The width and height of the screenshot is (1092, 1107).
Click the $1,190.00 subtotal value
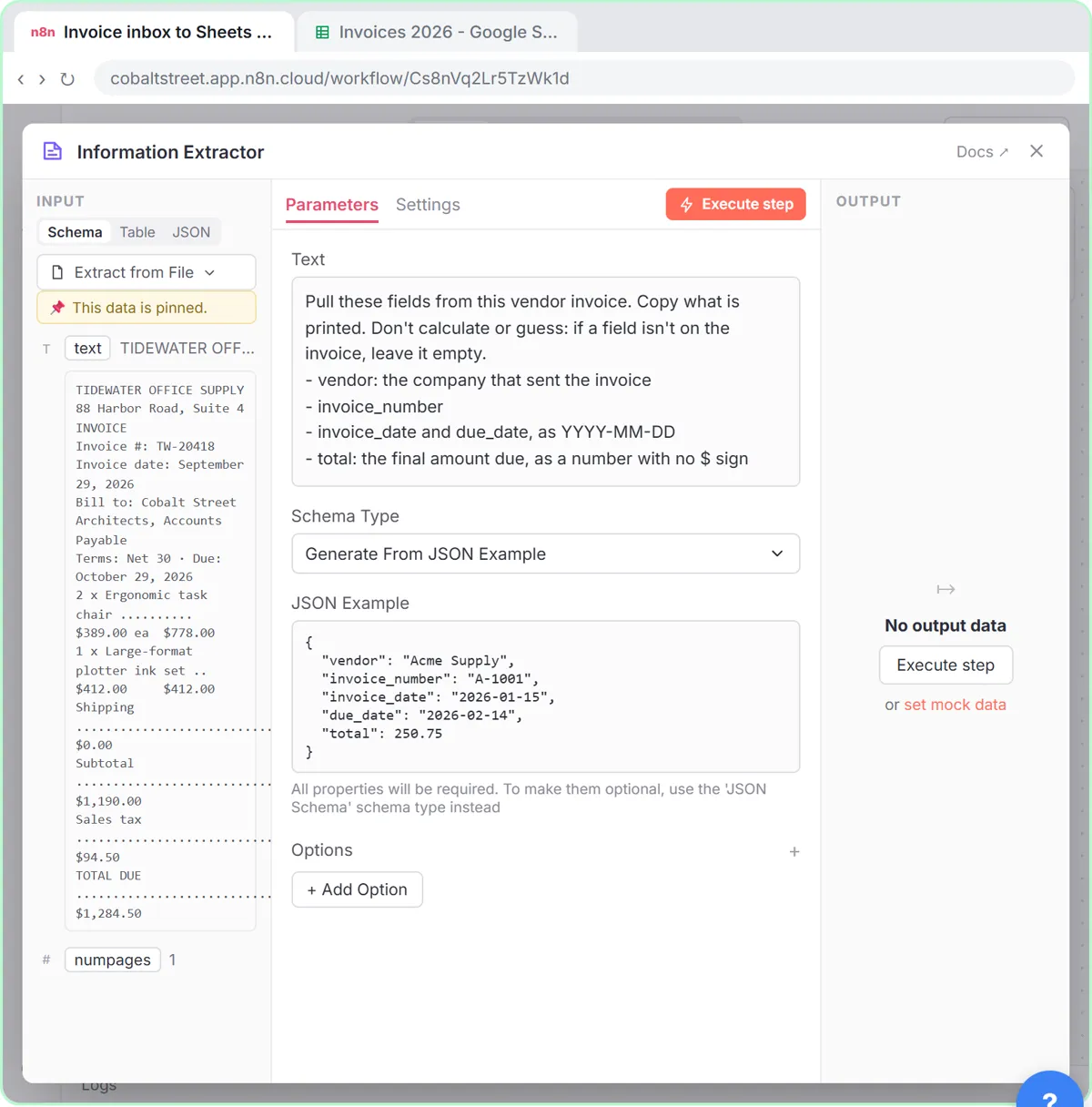tap(108, 801)
